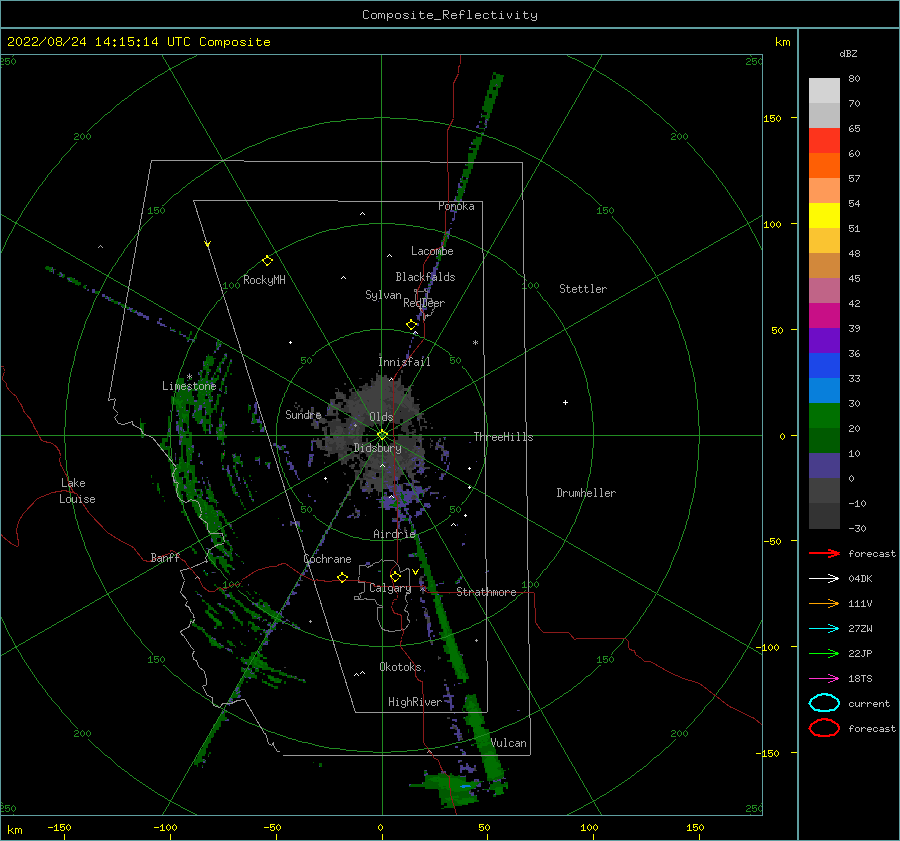Click the yellow diamond marker south of RedDeer
The width and height of the screenshot is (900, 841).
click(411, 325)
